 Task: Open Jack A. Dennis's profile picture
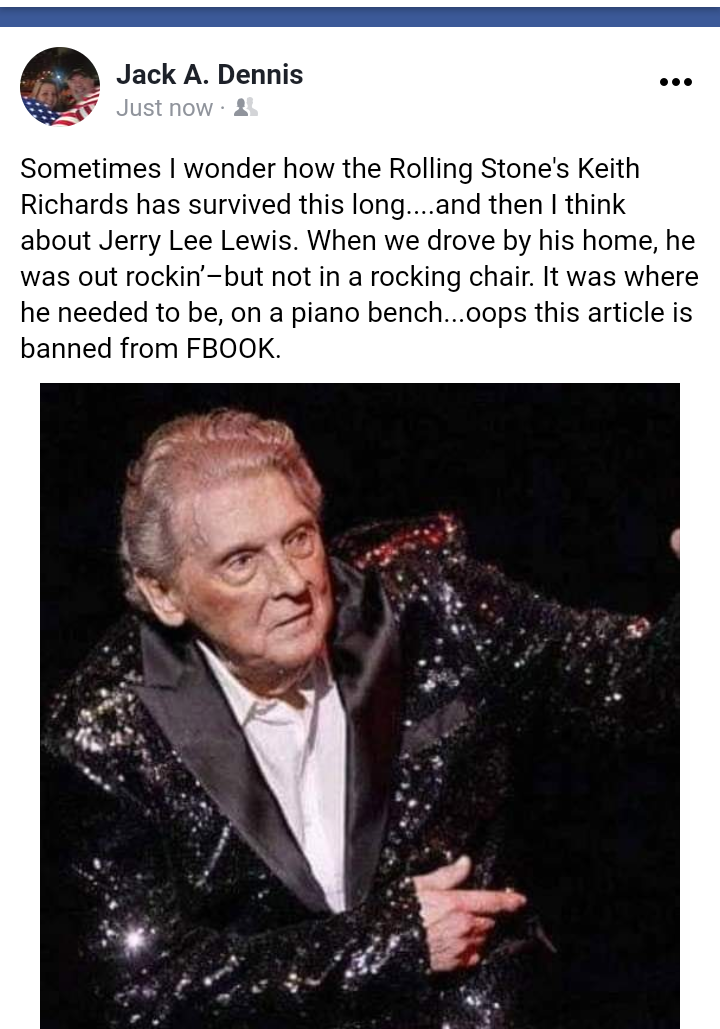pyautogui.click(x=60, y=87)
